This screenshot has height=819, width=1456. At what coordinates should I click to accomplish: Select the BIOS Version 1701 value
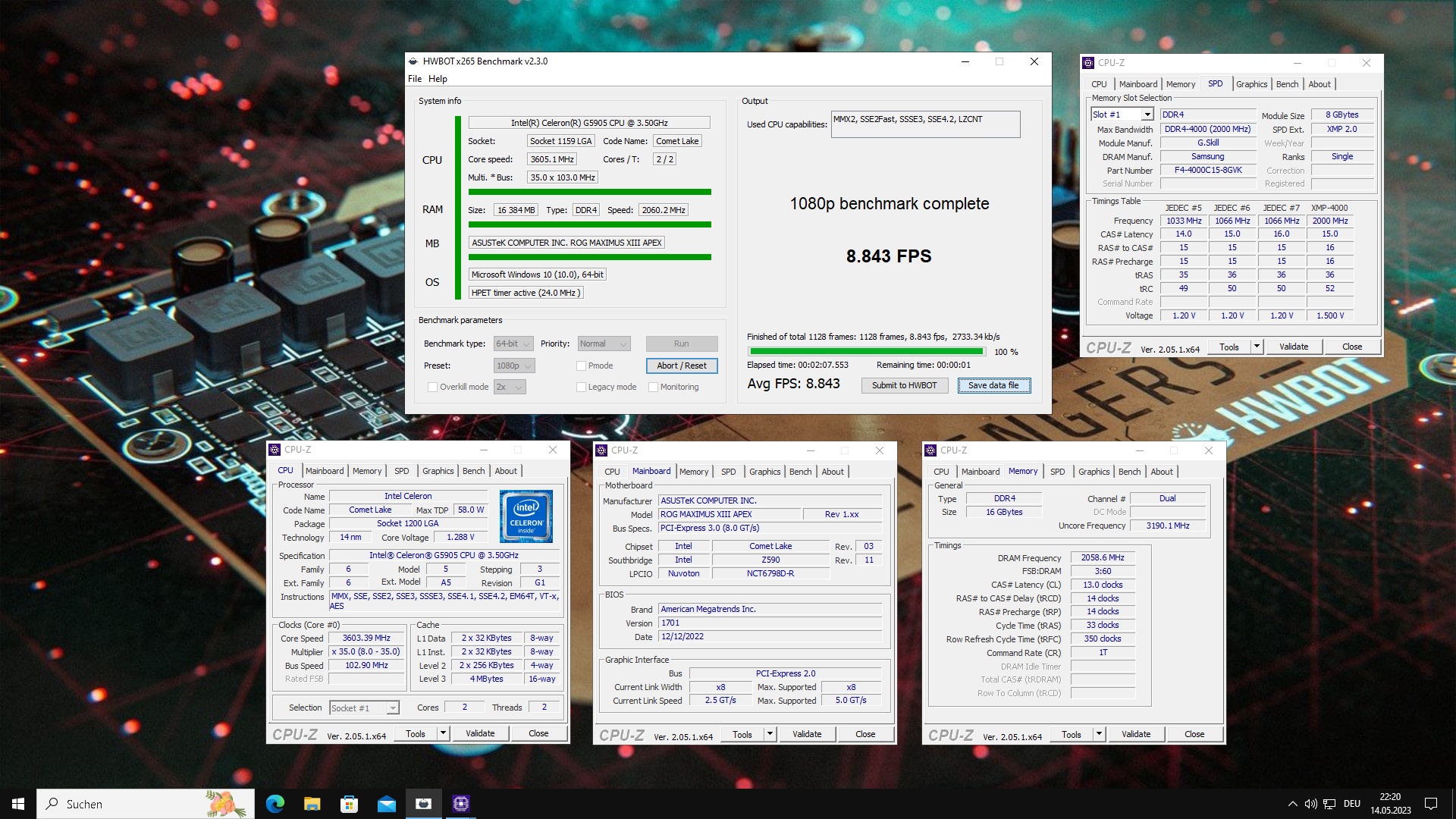(x=769, y=623)
